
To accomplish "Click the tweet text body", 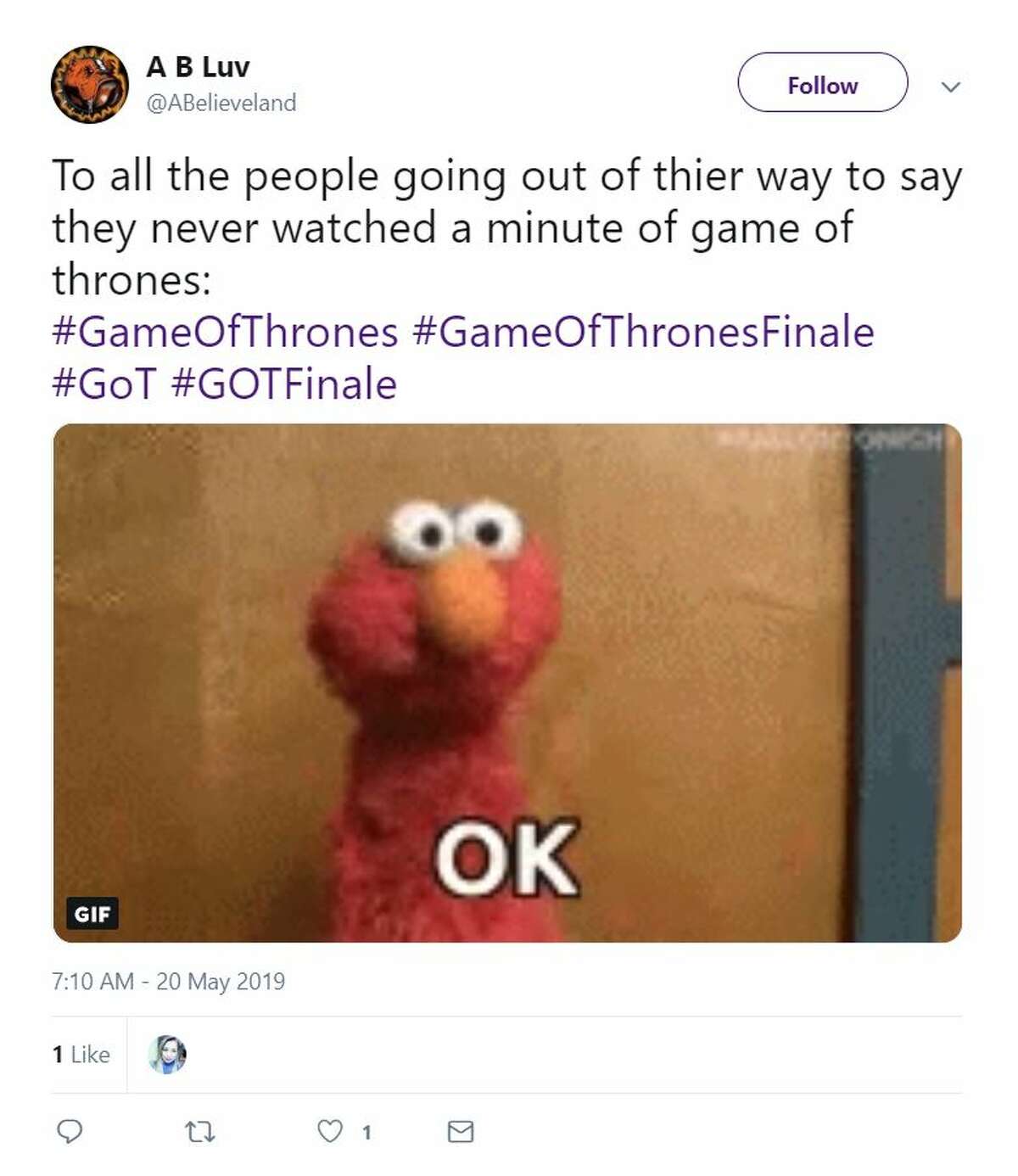I will [x=507, y=227].
